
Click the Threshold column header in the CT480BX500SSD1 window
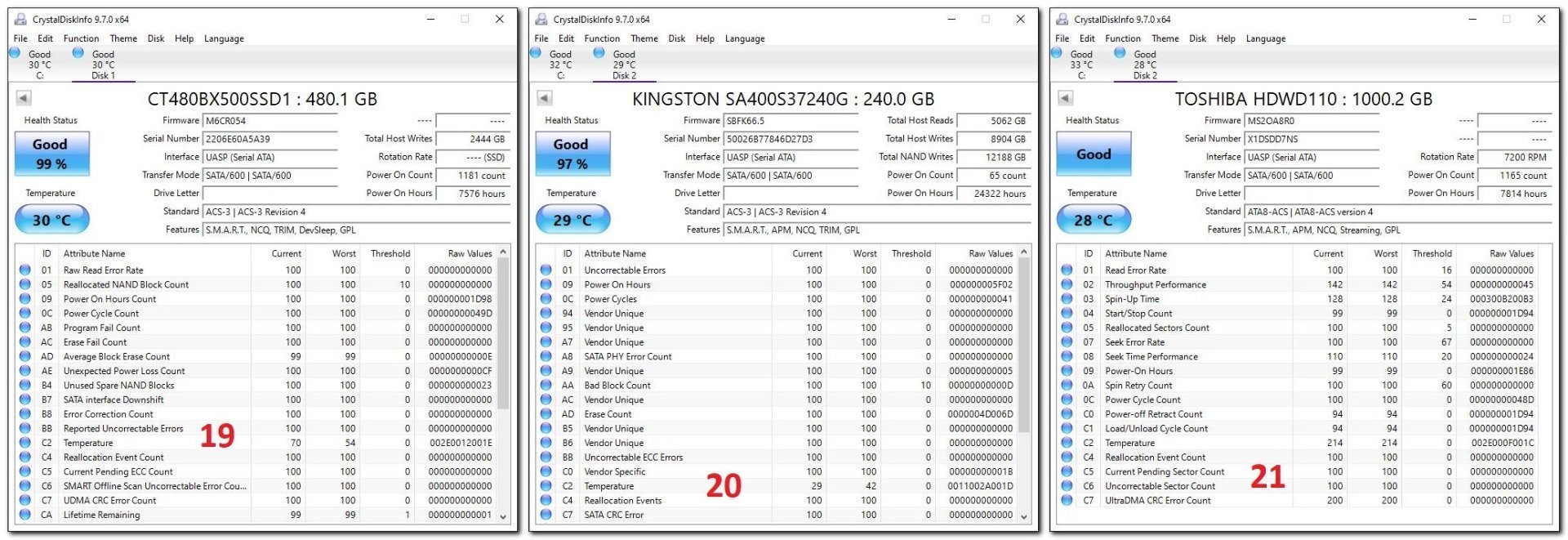[390, 254]
